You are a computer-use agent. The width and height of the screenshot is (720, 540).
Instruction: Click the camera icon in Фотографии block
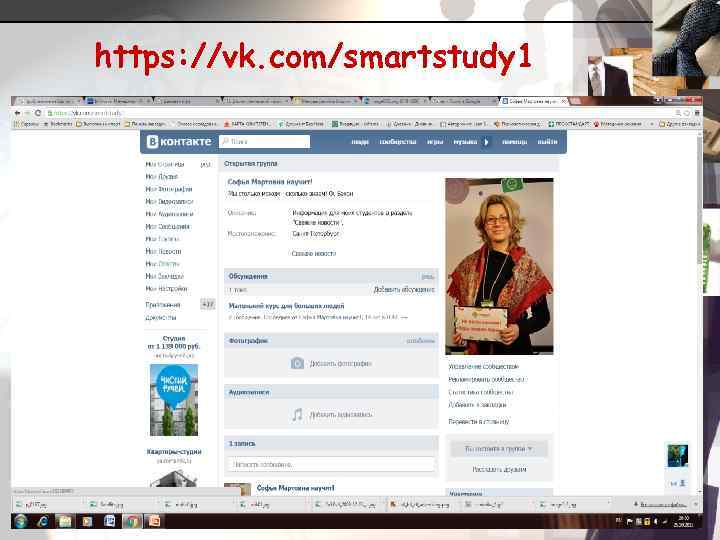tap(298, 363)
